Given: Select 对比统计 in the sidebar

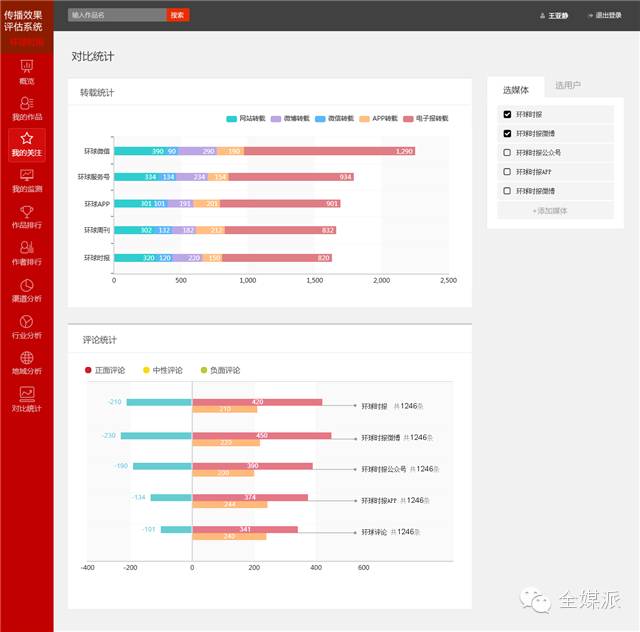Looking at the screenshot, I should tap(26, 399).
